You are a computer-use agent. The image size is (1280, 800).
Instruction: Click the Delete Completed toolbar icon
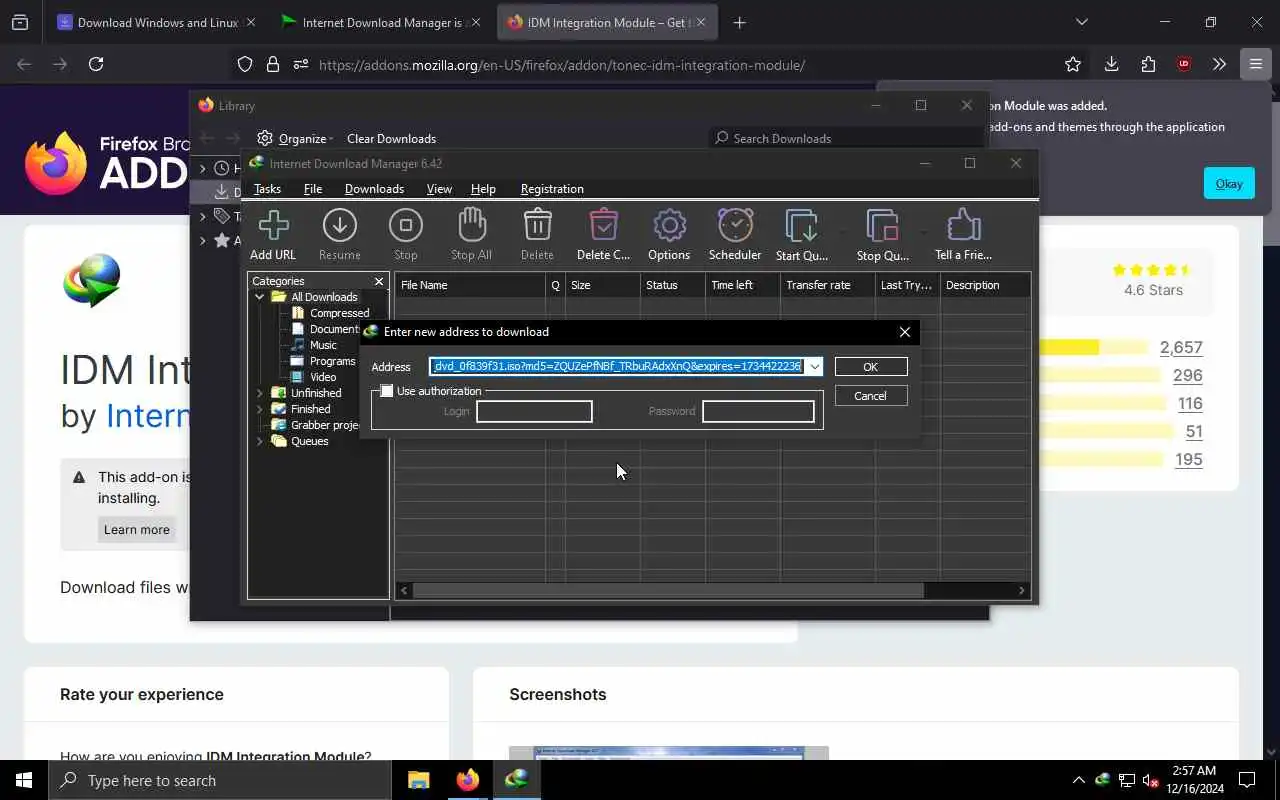tap(603, 235)
